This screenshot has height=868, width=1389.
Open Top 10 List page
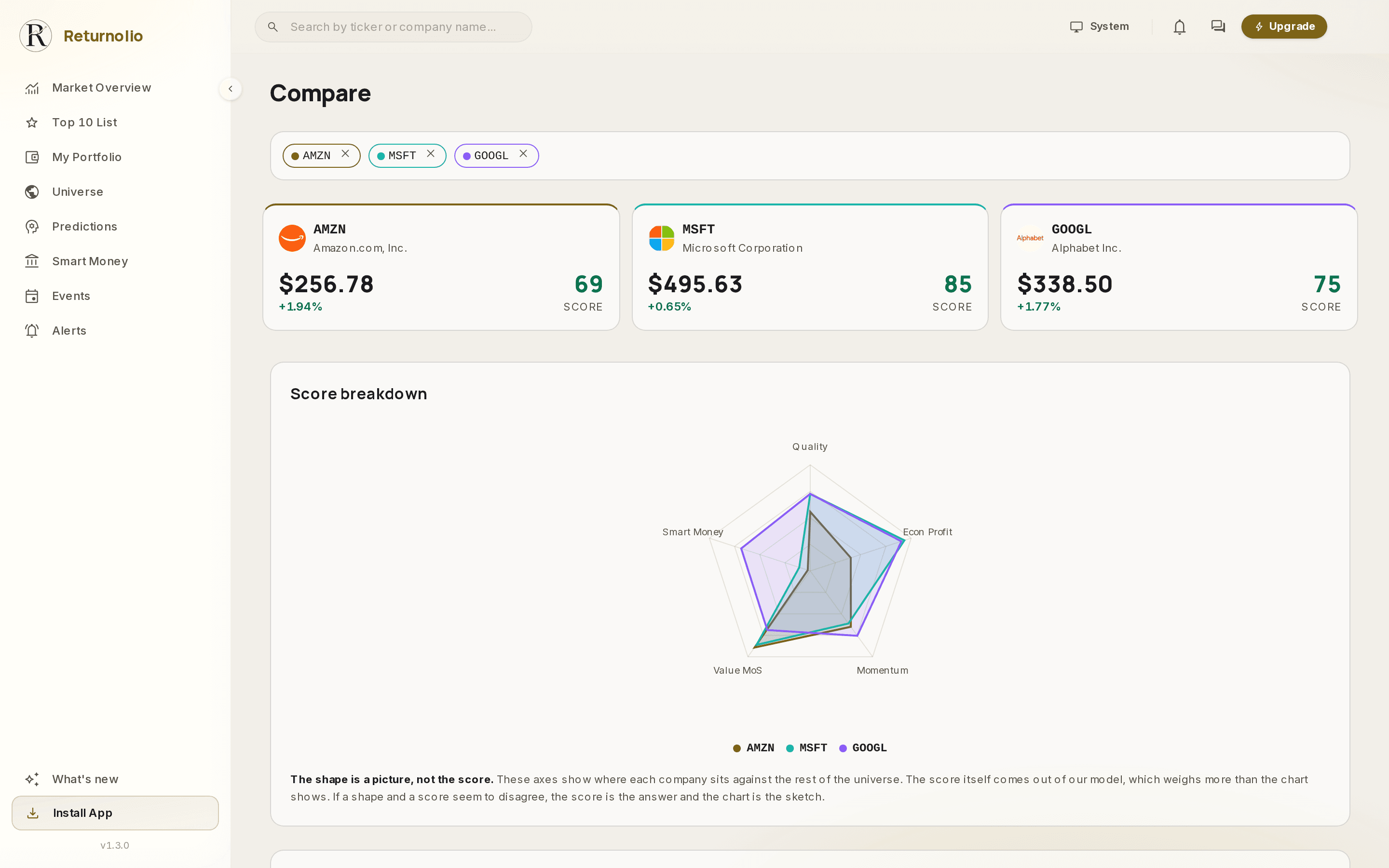coord(115,122)
